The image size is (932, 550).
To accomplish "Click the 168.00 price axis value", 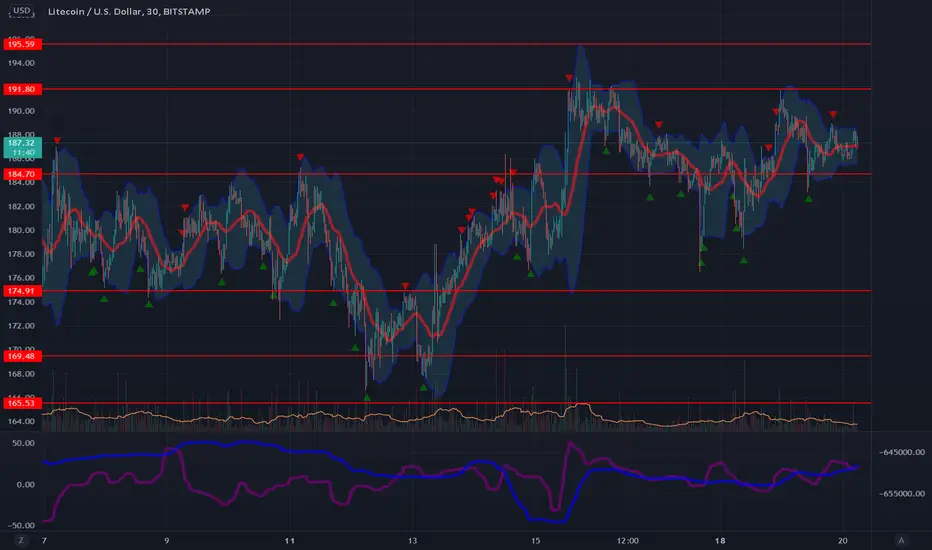I will [x=21, y=374].
